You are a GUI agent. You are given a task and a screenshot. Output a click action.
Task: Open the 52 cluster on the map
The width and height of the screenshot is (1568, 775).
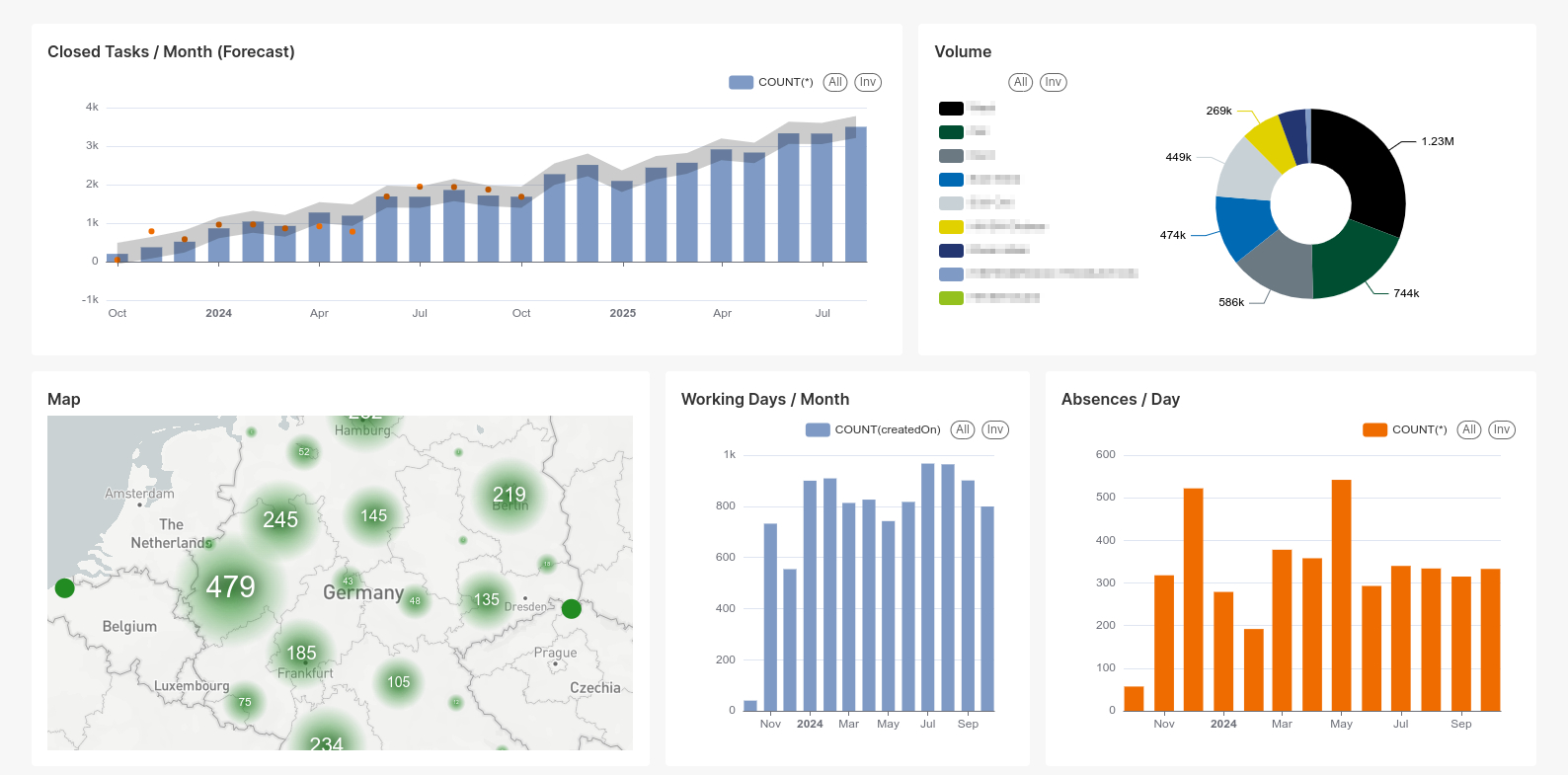(x=304, y=452)
